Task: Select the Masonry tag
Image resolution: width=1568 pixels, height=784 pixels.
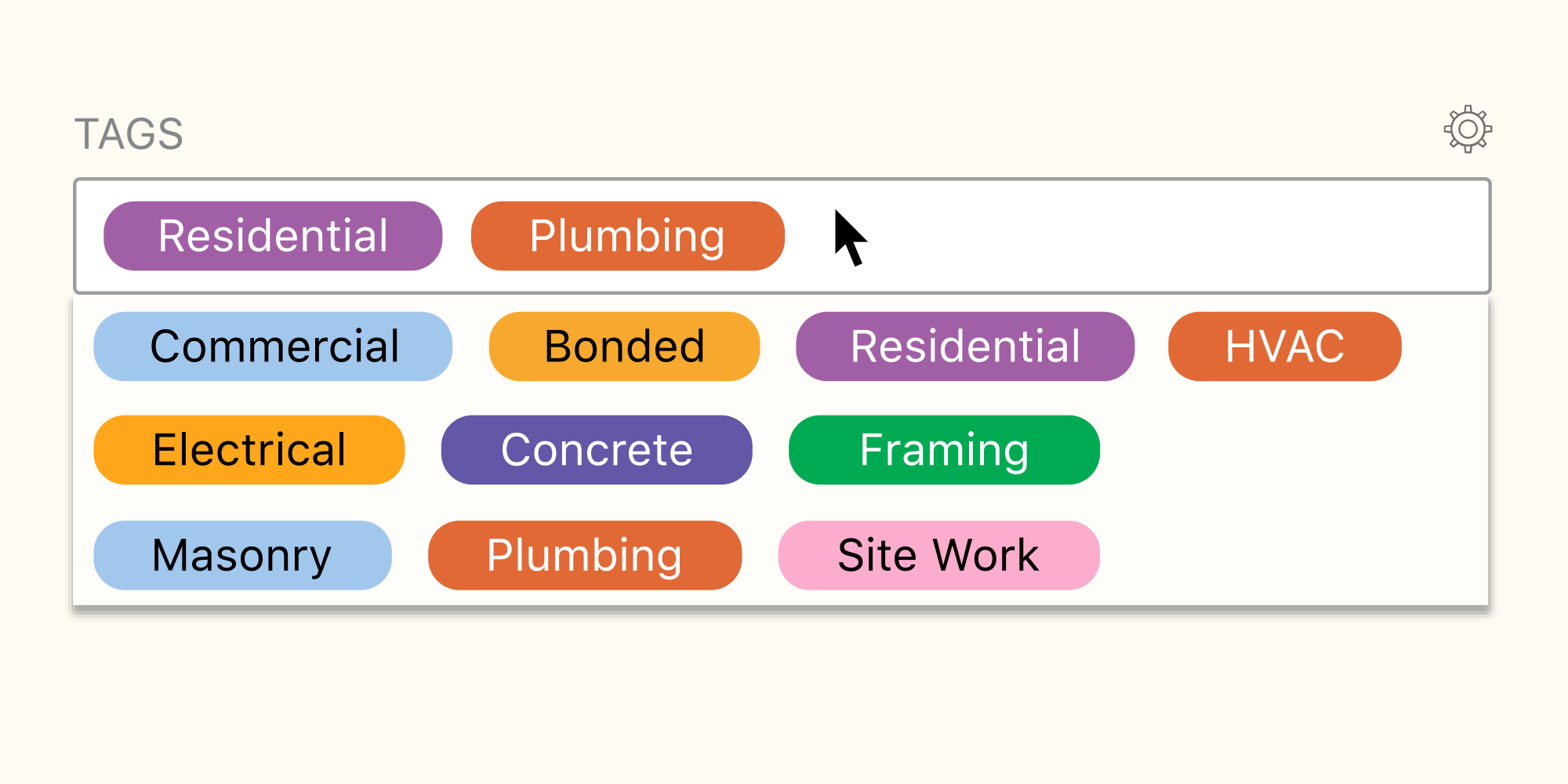Action: (241, 555)
